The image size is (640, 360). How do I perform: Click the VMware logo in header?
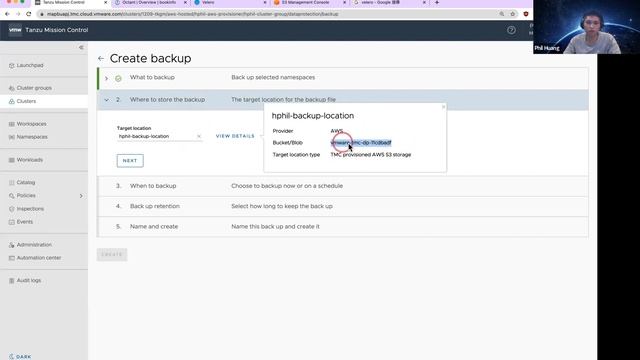tap(15, 30)
